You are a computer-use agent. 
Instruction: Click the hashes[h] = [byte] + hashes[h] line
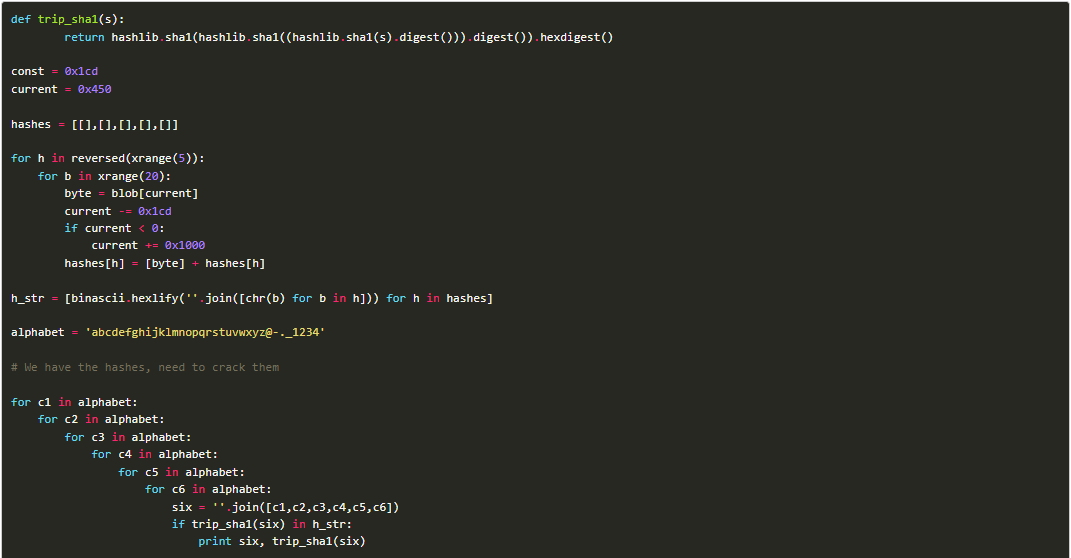[164, 263]
